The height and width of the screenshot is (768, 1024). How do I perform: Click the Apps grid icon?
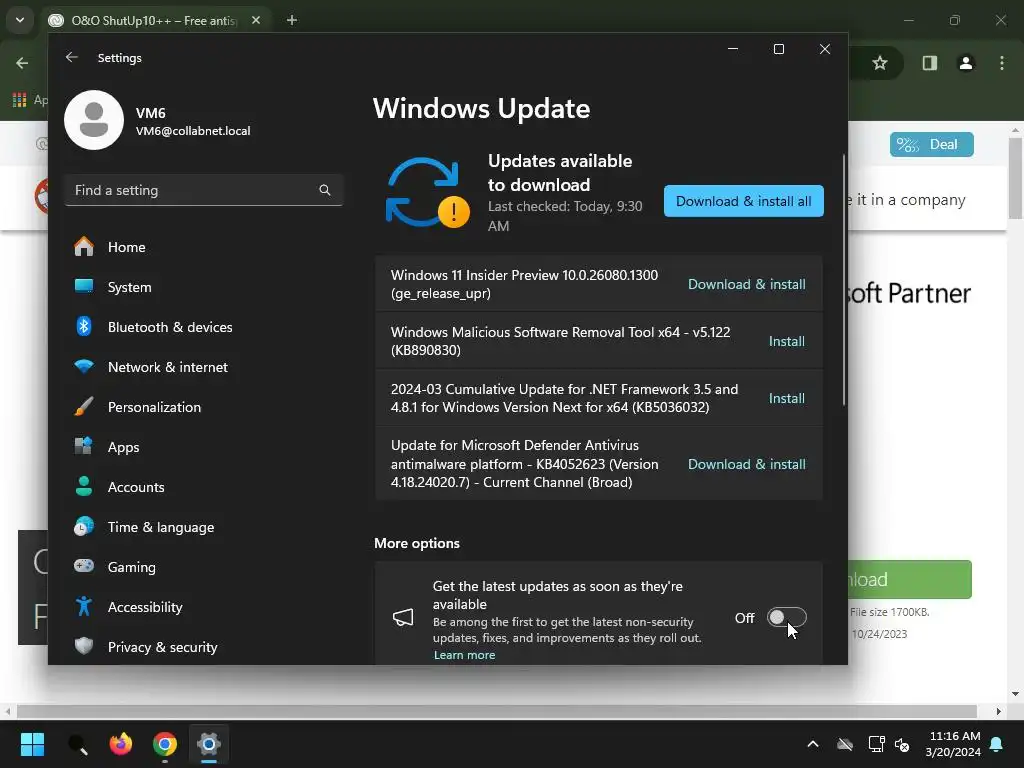[x=84, y=446]
